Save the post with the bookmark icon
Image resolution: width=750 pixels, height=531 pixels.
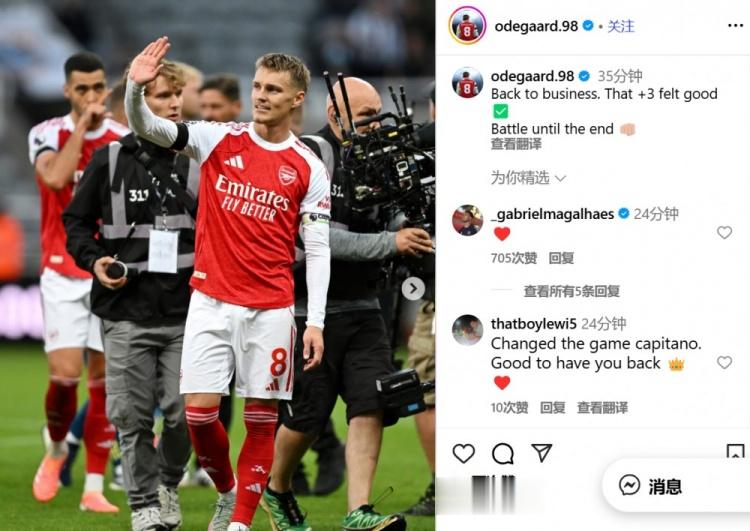click(x=735, y=451)
